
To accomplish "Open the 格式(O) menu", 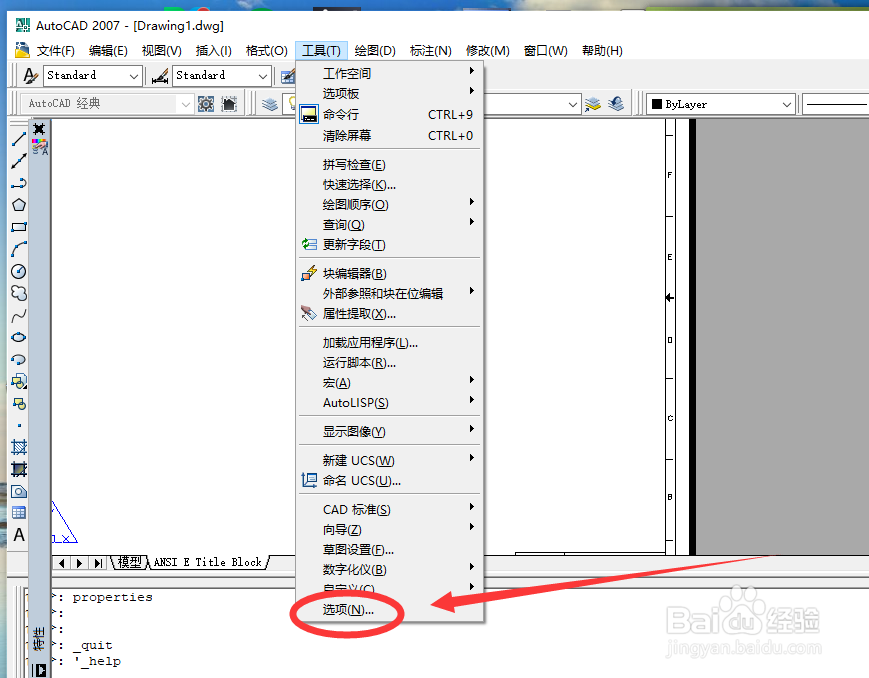I will click(267, 50).
